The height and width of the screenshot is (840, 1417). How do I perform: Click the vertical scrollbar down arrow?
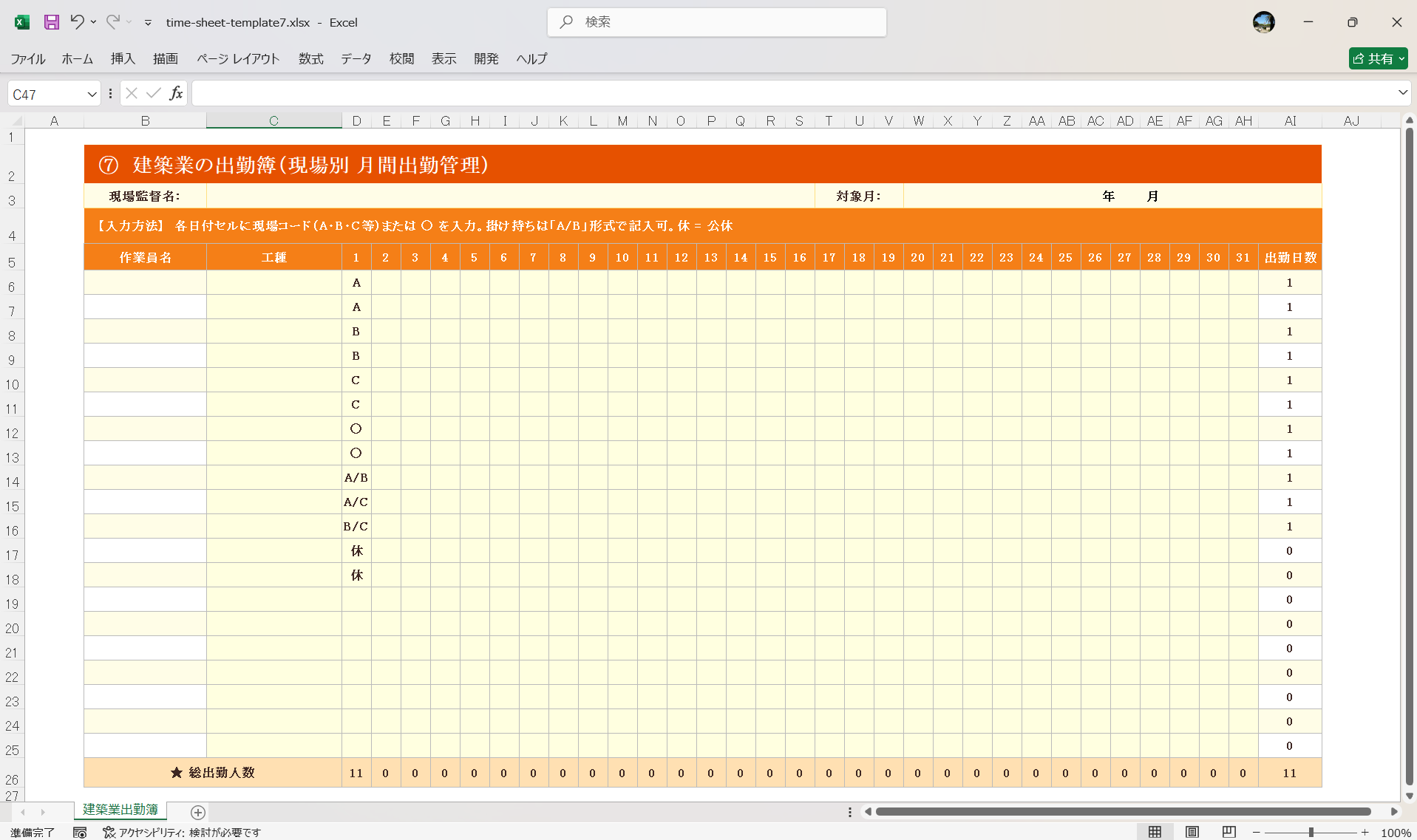[1410, 796]
